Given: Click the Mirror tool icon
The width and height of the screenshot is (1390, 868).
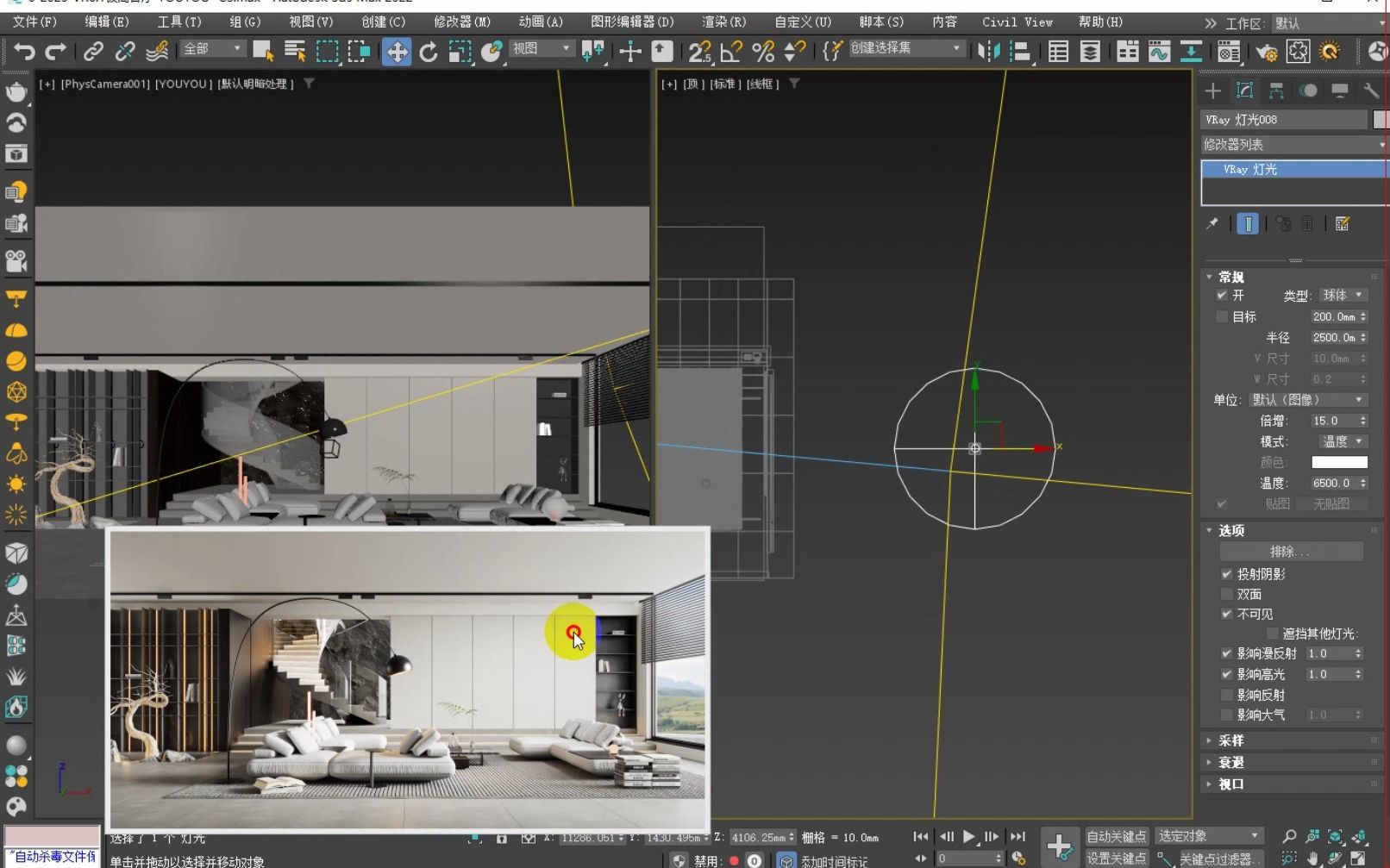Looking at the screenshot, I should 987,52.
